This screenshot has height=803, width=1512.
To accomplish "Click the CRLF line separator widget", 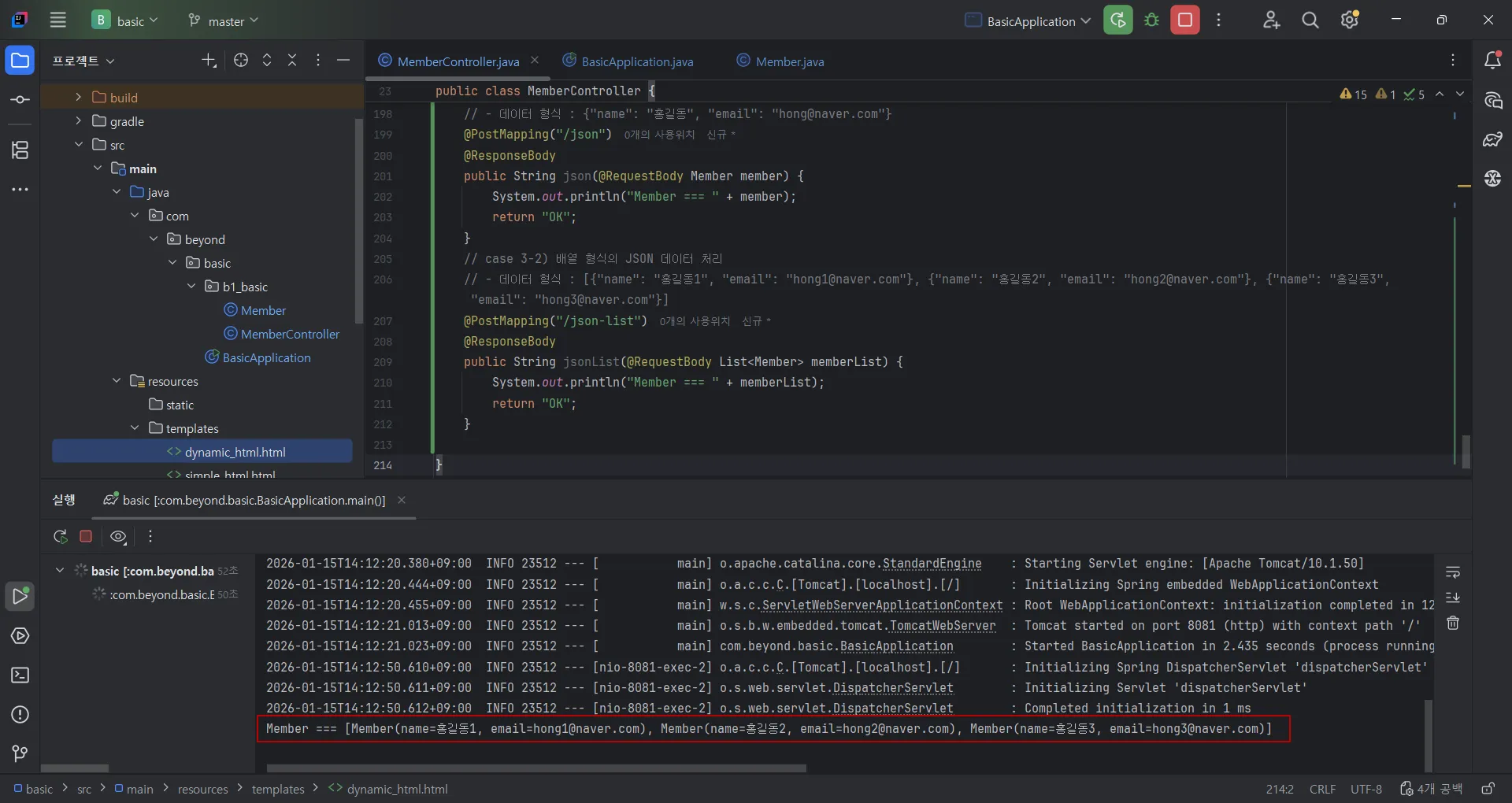I will coord(1322,789).
